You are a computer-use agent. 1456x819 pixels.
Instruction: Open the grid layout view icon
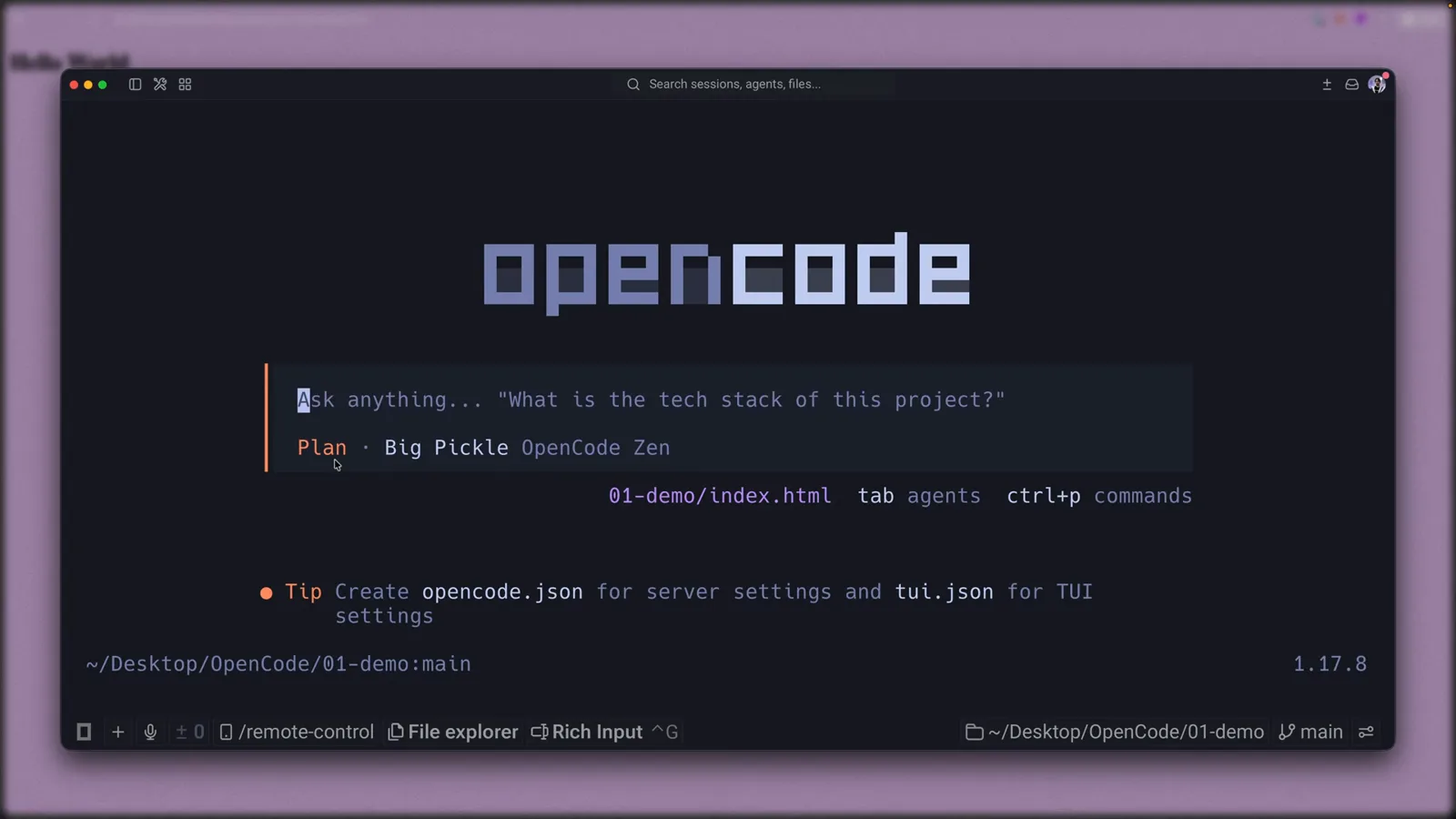pyautogui.click(x=185, y=84)
